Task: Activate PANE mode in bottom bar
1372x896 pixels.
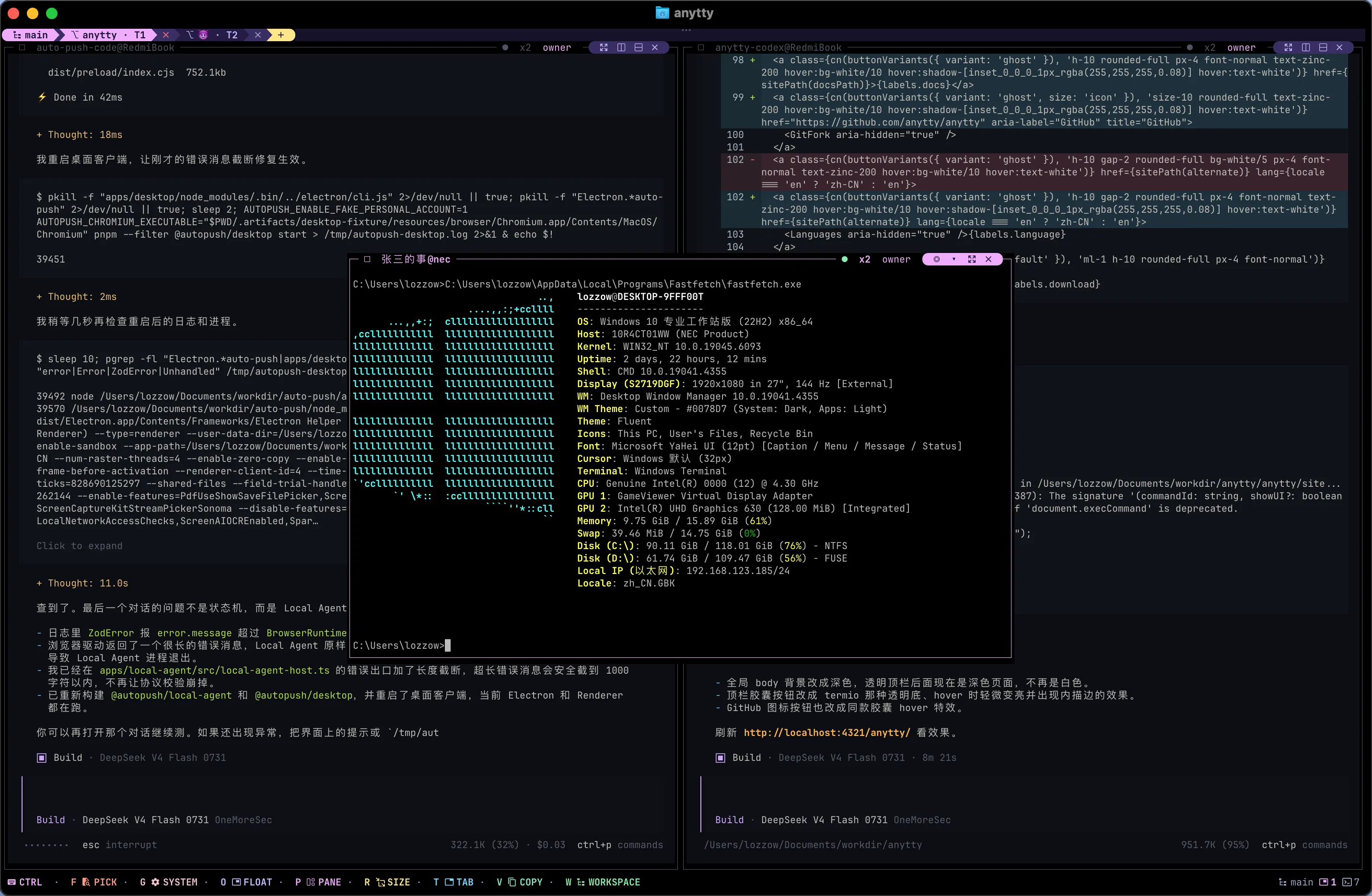Action: coord(318,882)
